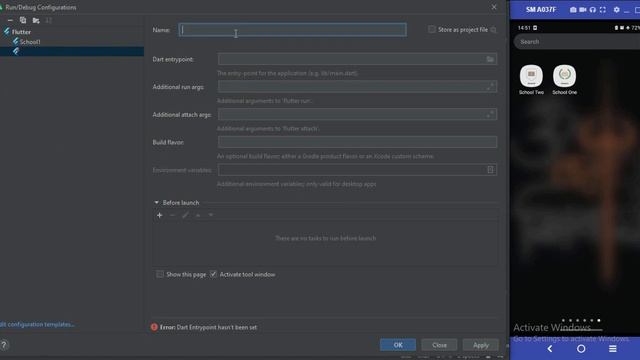Expand the Additional run args field

490,87
